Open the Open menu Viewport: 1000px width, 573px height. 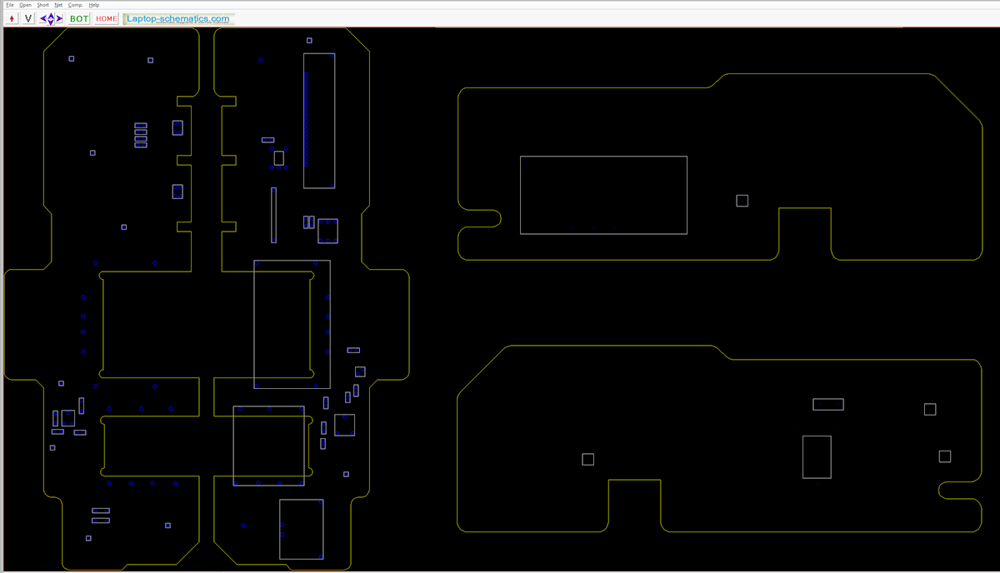[25, 4]
